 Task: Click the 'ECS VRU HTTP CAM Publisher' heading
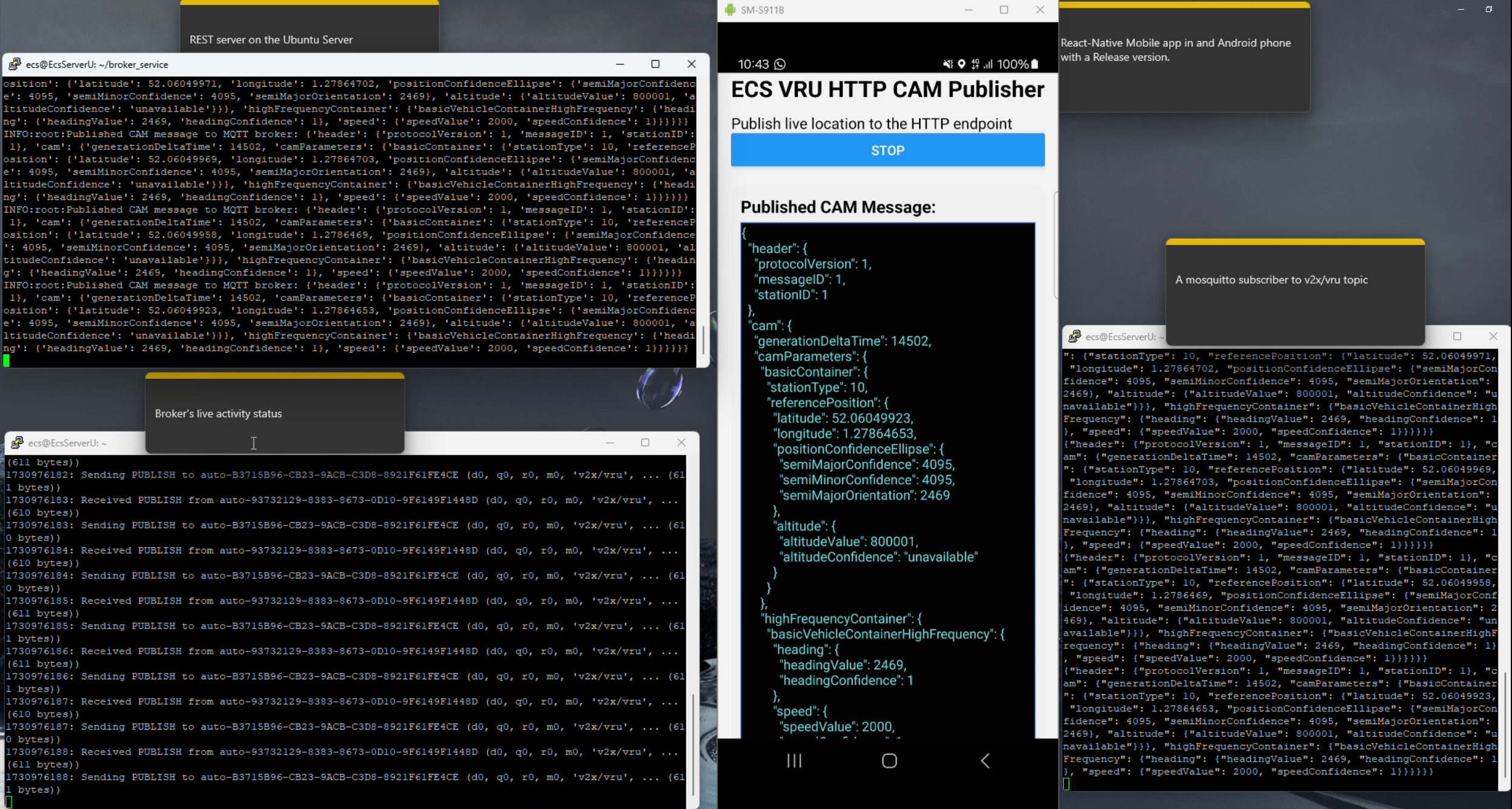pos(887,90)
